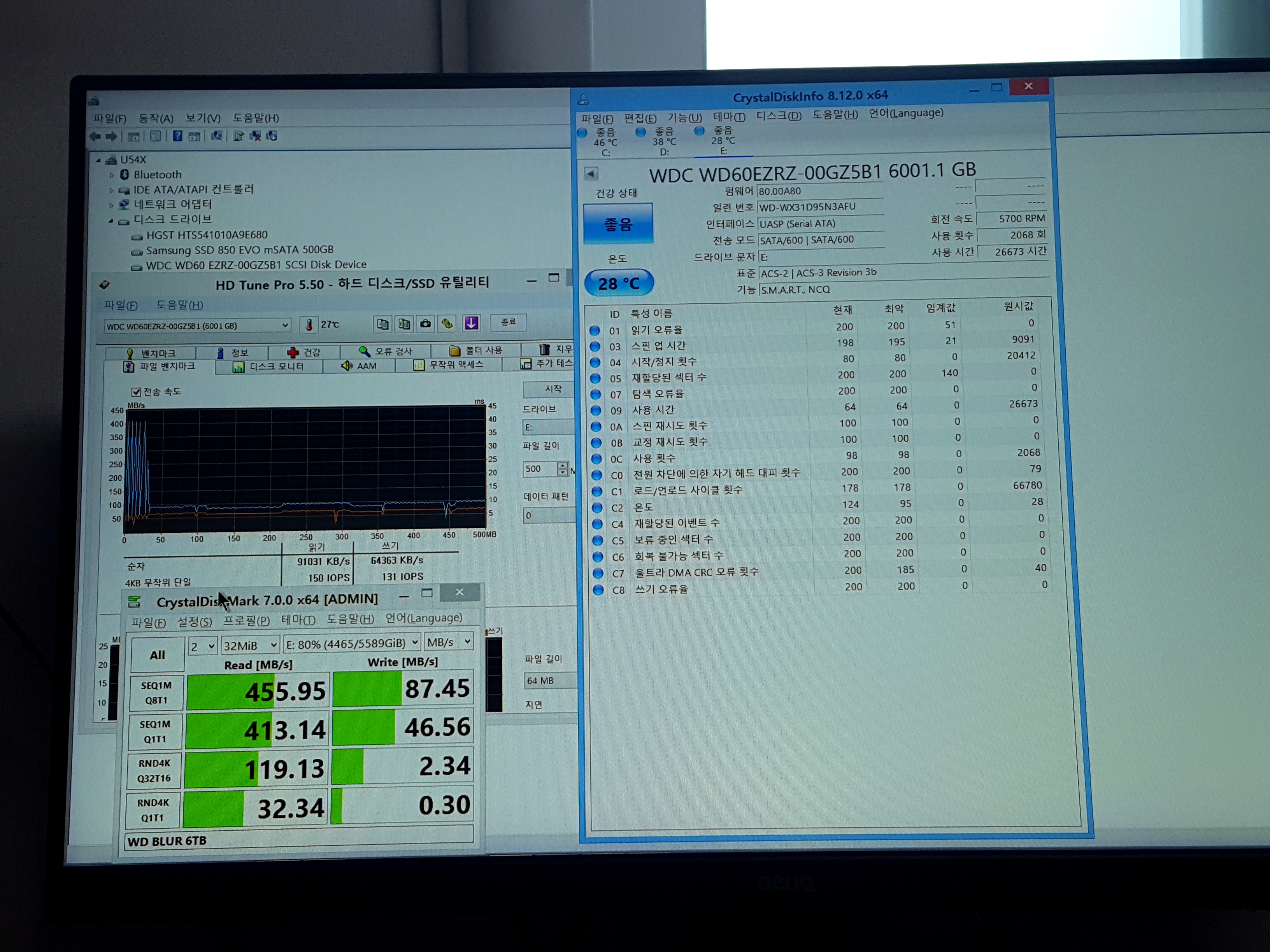The width and height of the screenshot is (1270, 952).
Task: Click the blue status circle for drive C:
Action: click(x=582, y=133)
